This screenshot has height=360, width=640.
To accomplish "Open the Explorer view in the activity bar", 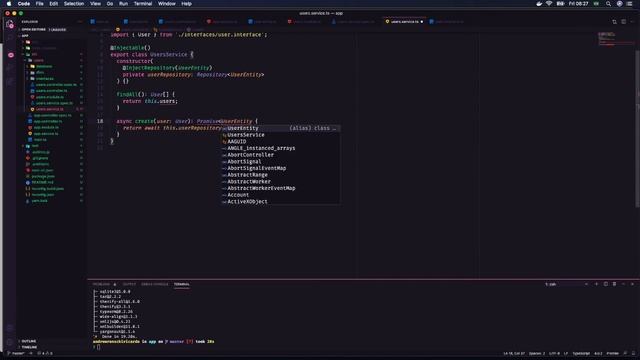I will (x=10, y=24).
